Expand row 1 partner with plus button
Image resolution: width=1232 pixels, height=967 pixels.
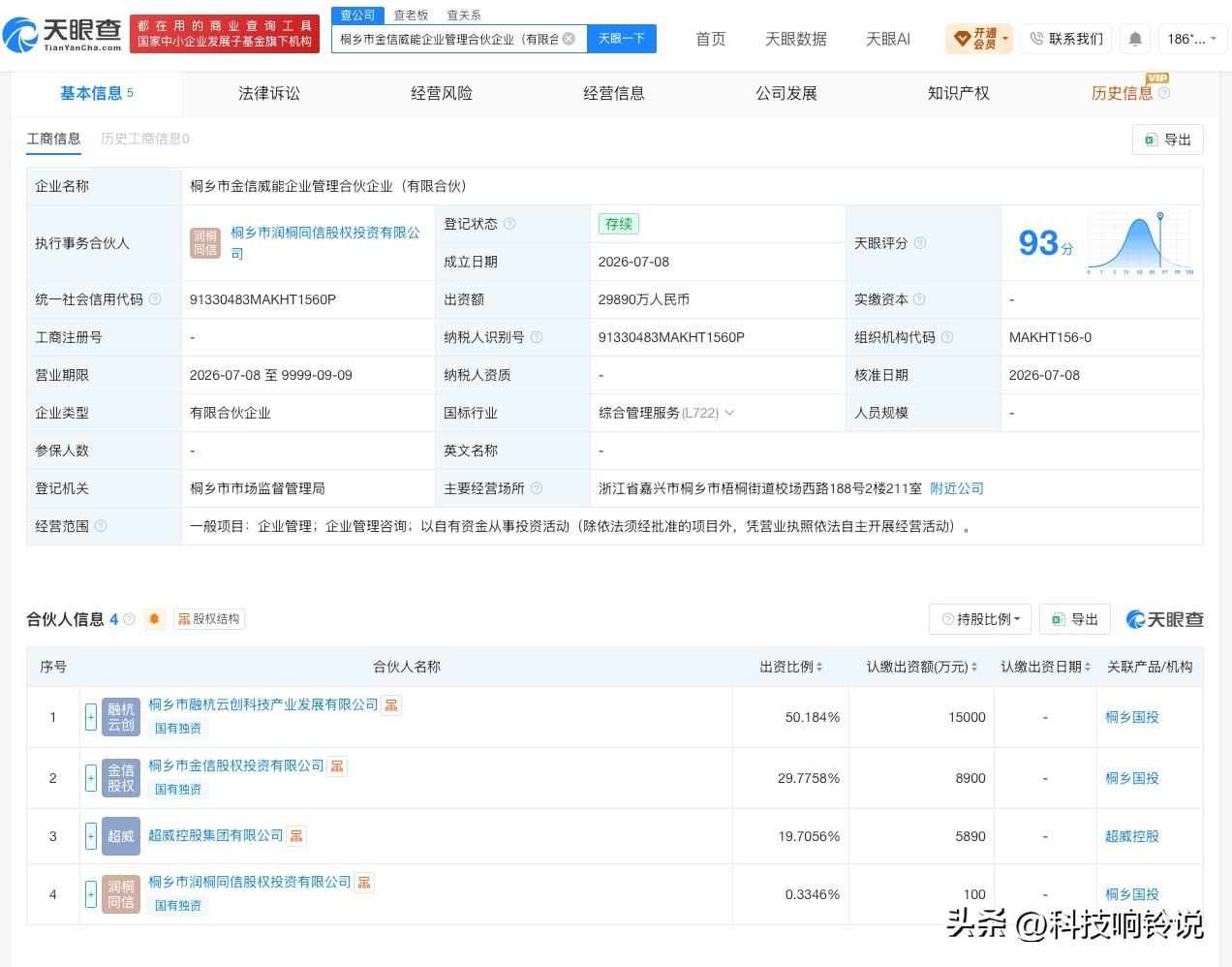[x=91, y=717]
